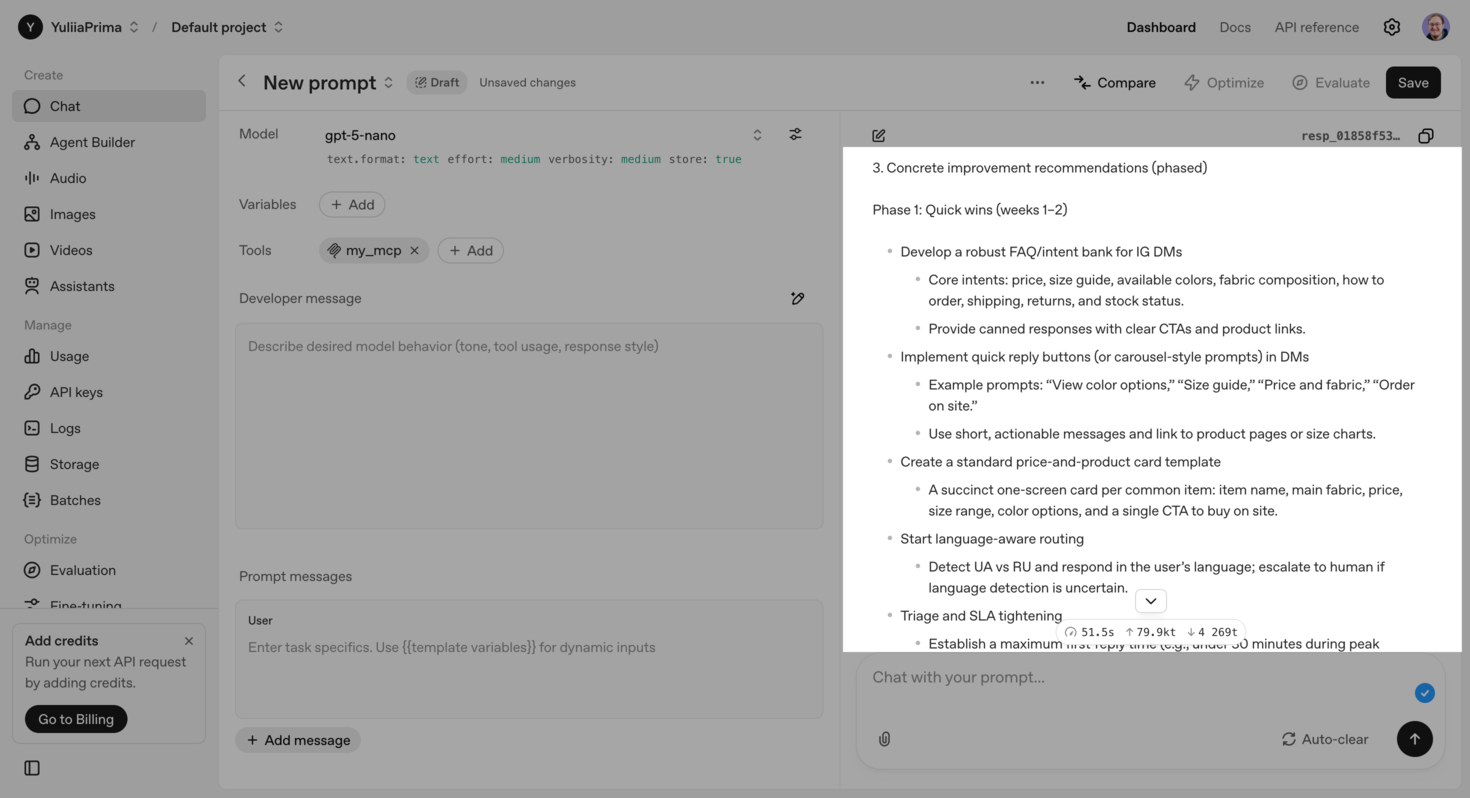The image size is (1470, 798).
Task: Open Agent Builder in sidebar
Action: [92, 142]
